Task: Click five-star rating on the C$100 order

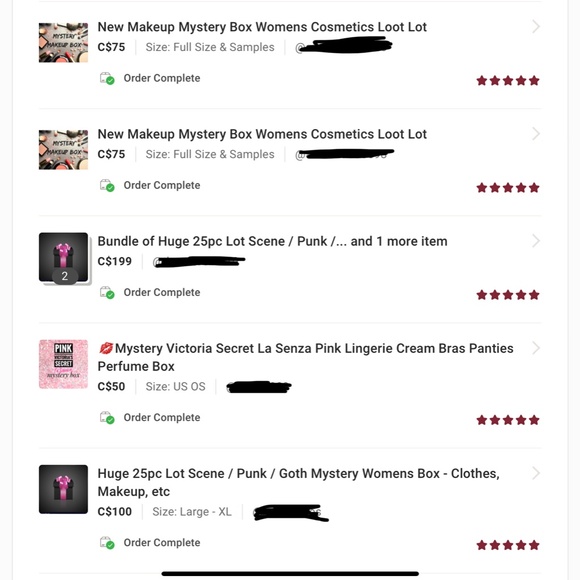Action: tap(508, 545)
